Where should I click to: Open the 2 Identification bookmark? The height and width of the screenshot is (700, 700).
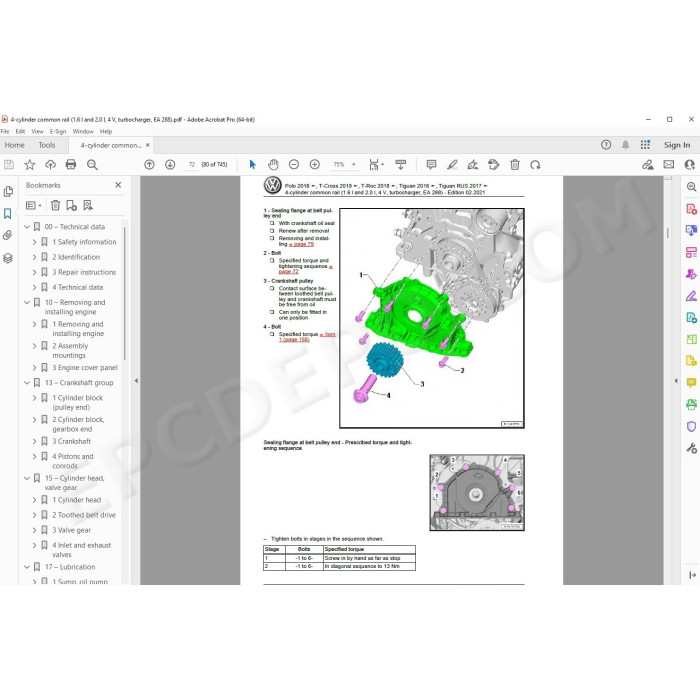pos(76,257)
